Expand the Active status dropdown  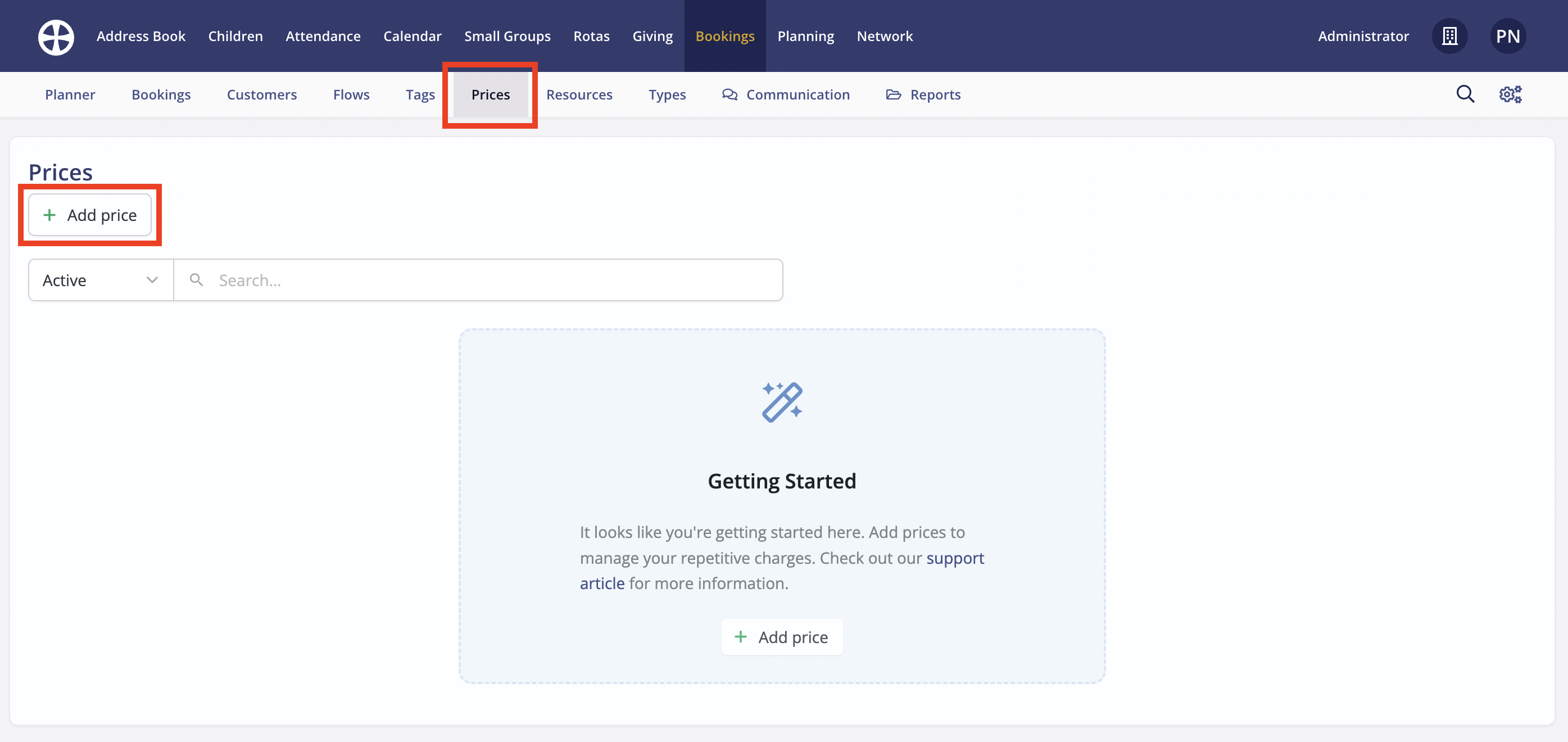101,280
